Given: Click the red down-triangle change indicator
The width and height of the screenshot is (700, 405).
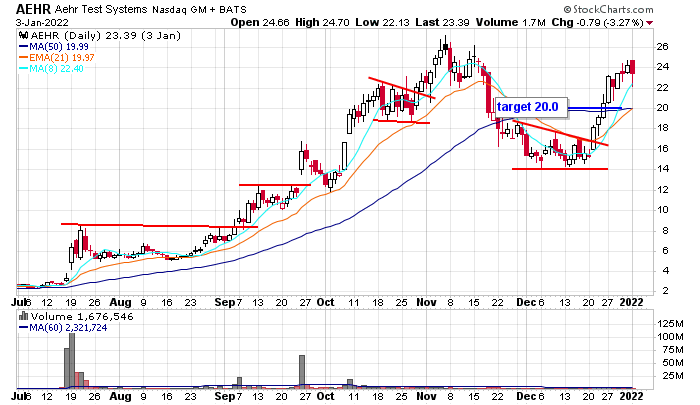Looking at the screenshot, I should click(x=649, y=23).
